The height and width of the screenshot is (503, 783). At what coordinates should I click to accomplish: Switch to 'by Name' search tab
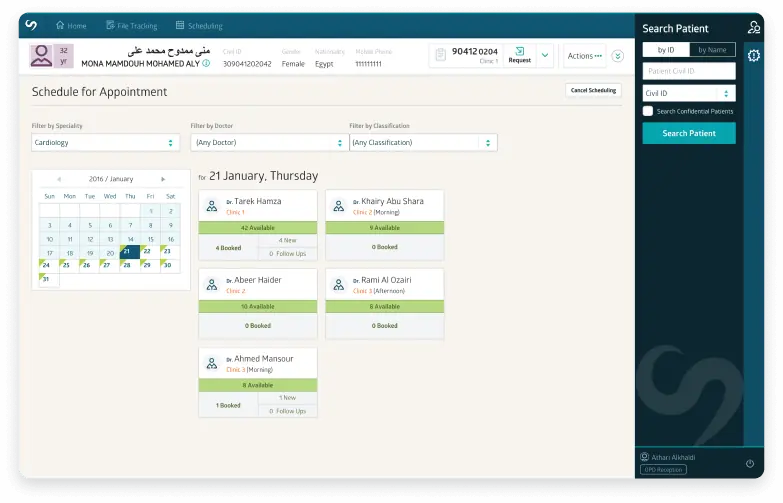(x=712, y=49)
